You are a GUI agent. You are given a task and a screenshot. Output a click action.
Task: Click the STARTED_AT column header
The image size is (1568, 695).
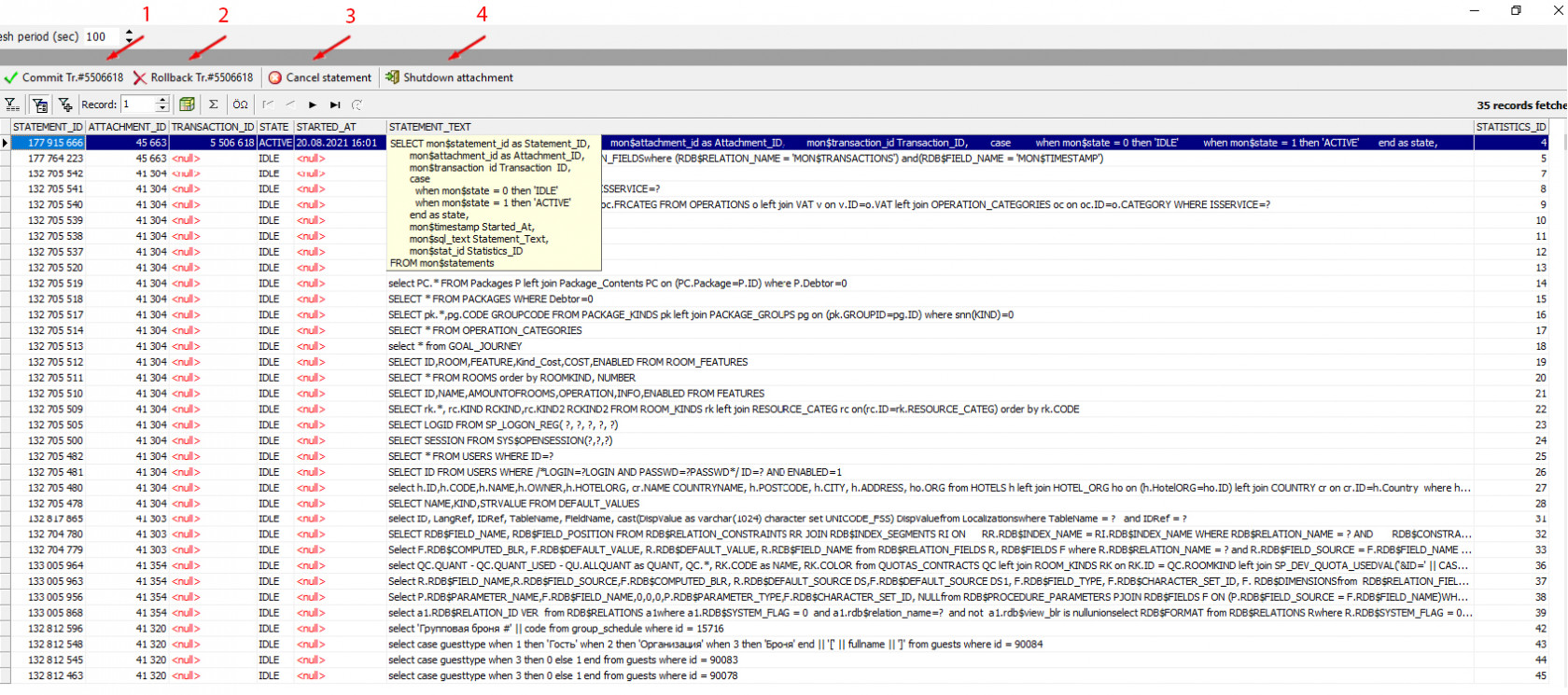click(340, 127)
